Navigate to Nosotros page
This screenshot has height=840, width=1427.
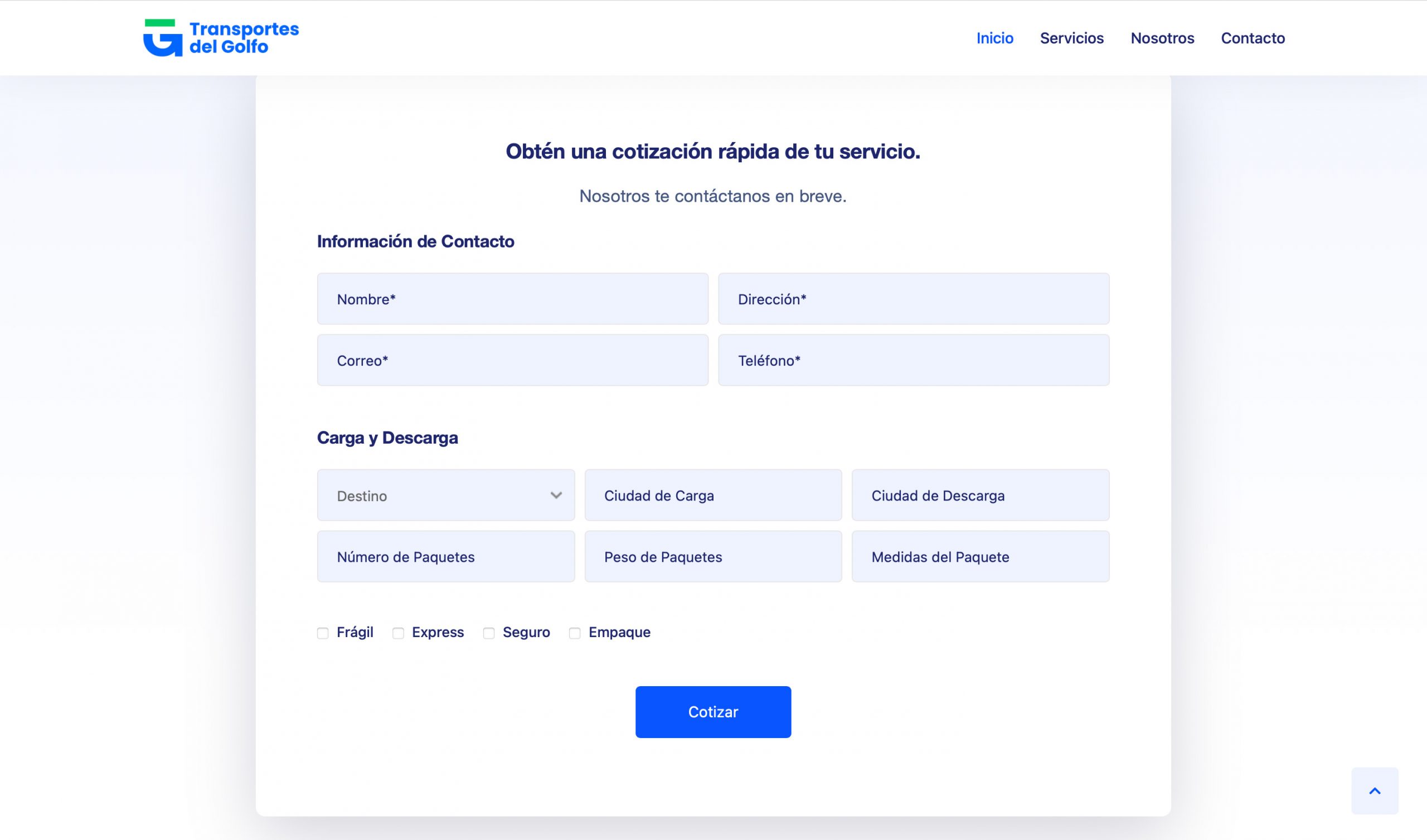coord(1162,38)
